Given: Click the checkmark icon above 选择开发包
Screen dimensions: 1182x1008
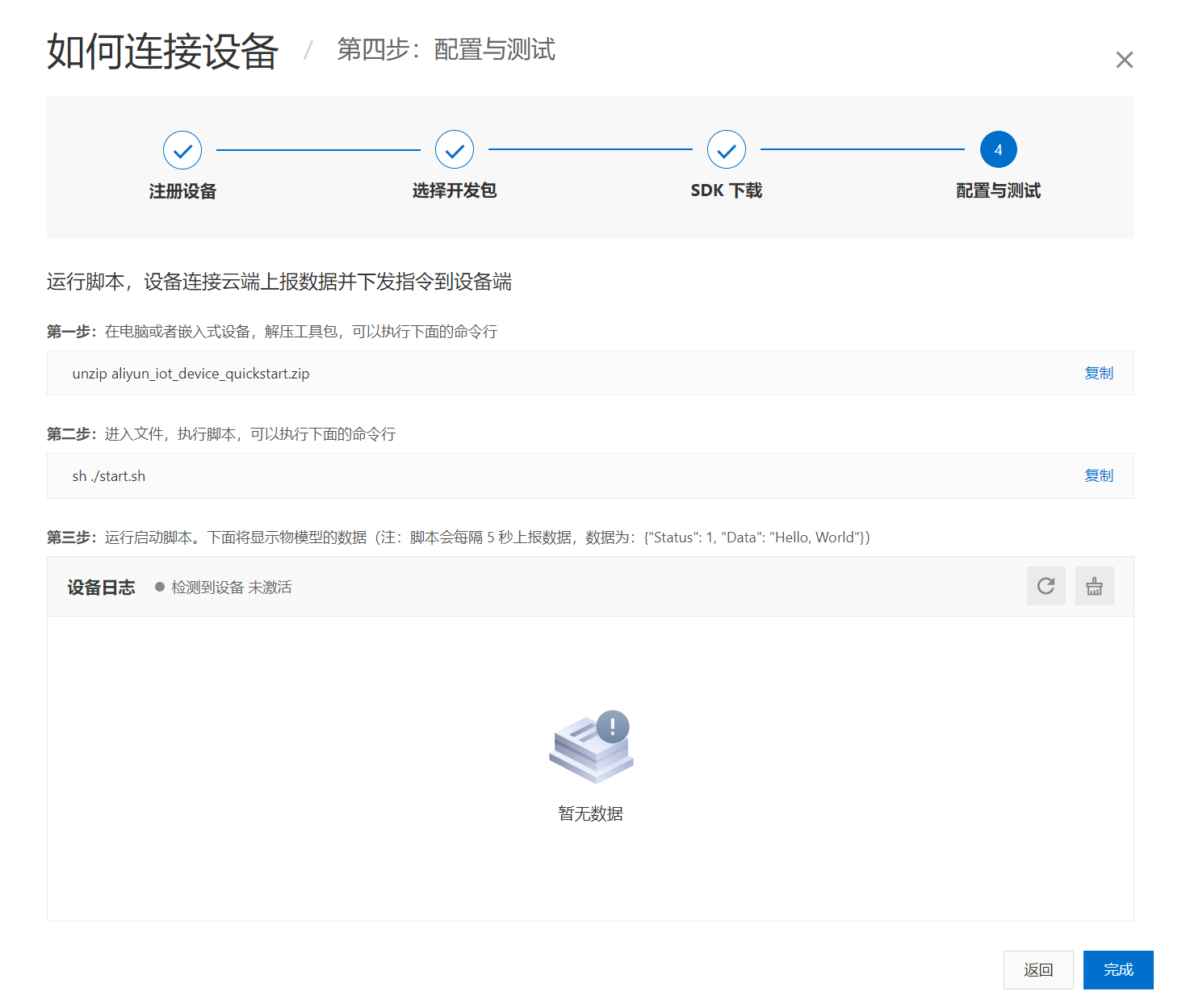Looking at the screenshot, I should 454,149.
